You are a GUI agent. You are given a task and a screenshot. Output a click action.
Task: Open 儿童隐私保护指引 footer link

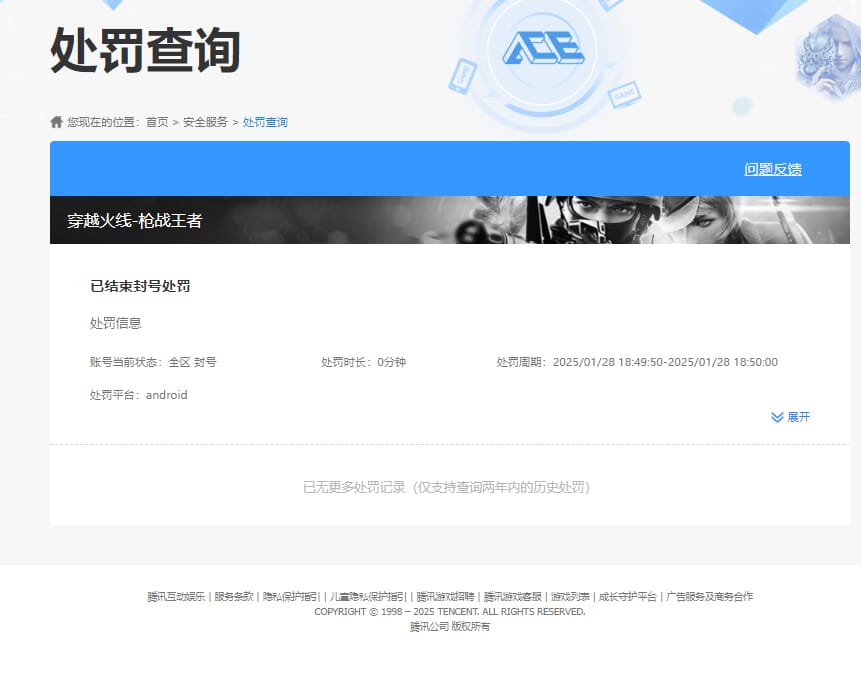coord(368,596)
